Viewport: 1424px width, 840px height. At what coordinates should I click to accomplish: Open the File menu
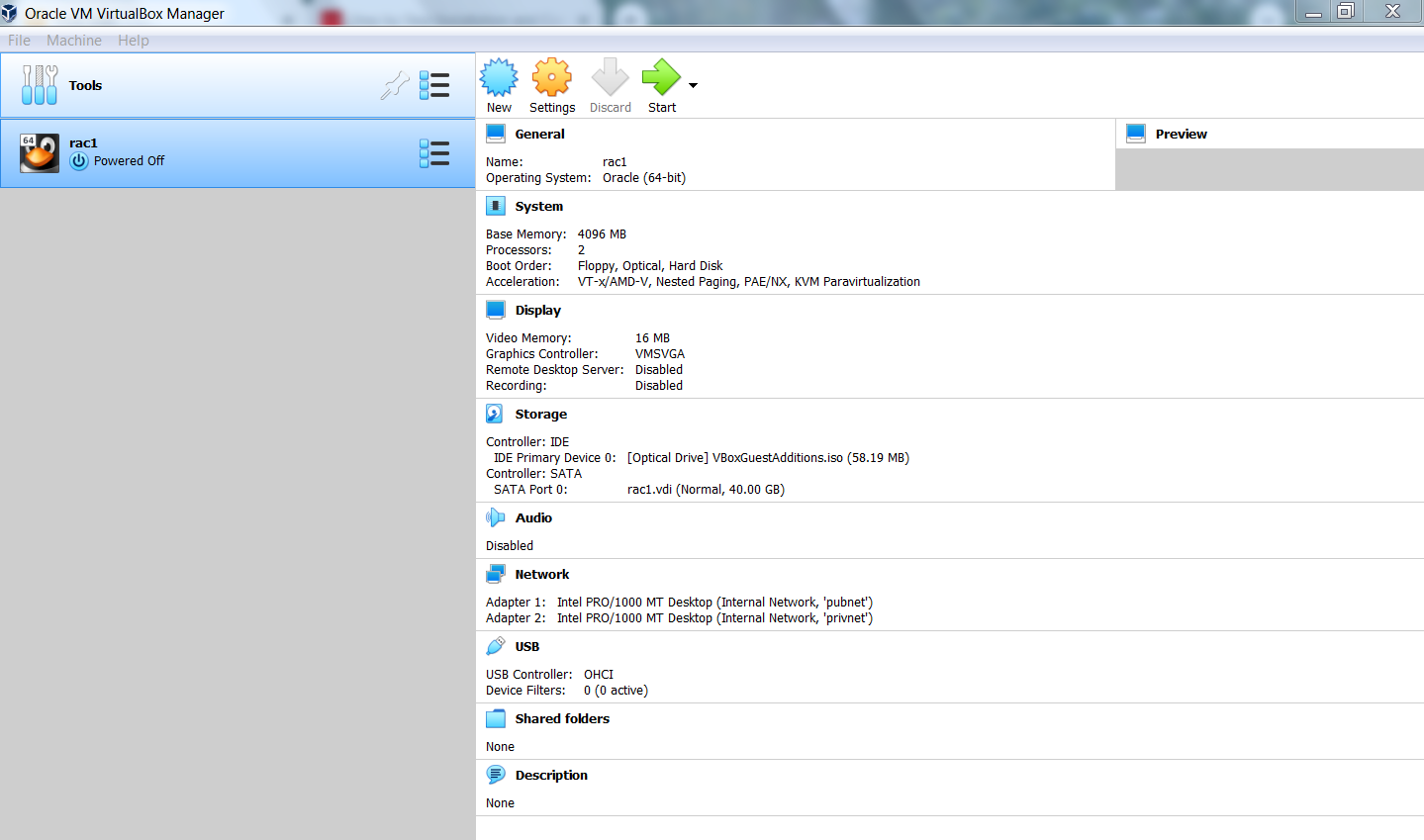pos(19,41)
